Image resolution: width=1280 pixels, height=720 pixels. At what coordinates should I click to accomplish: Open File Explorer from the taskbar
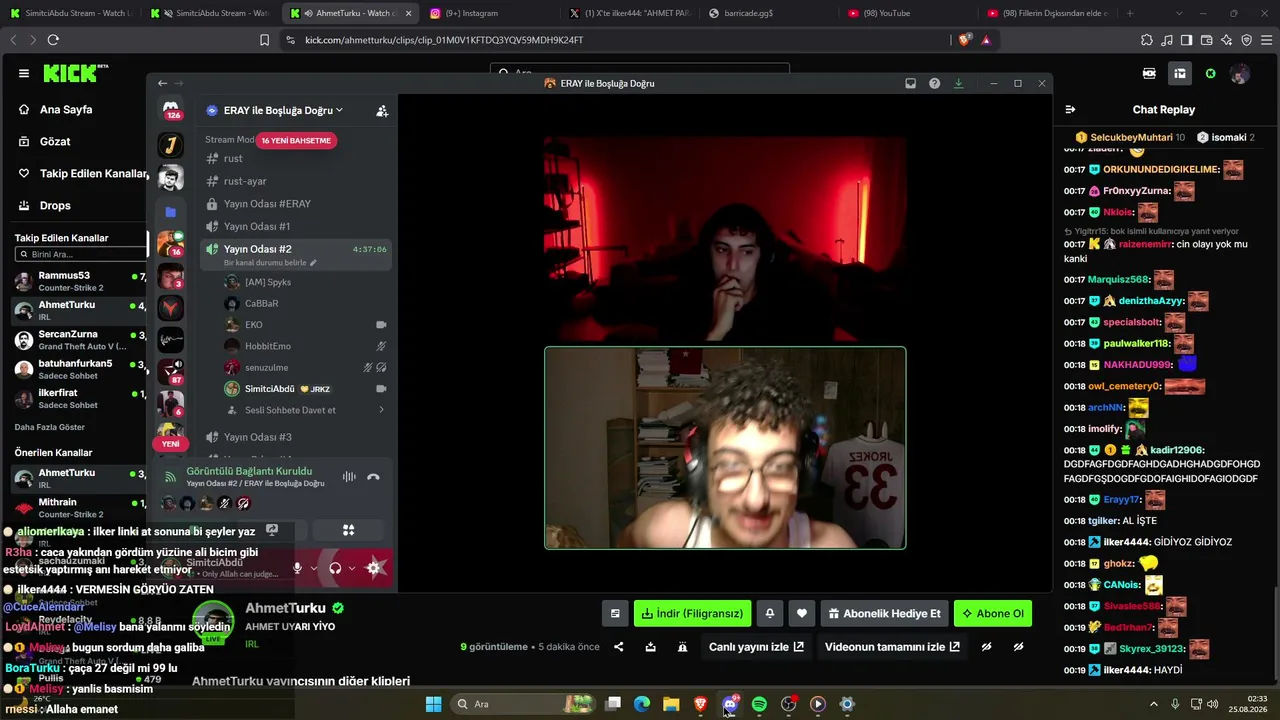671,704
